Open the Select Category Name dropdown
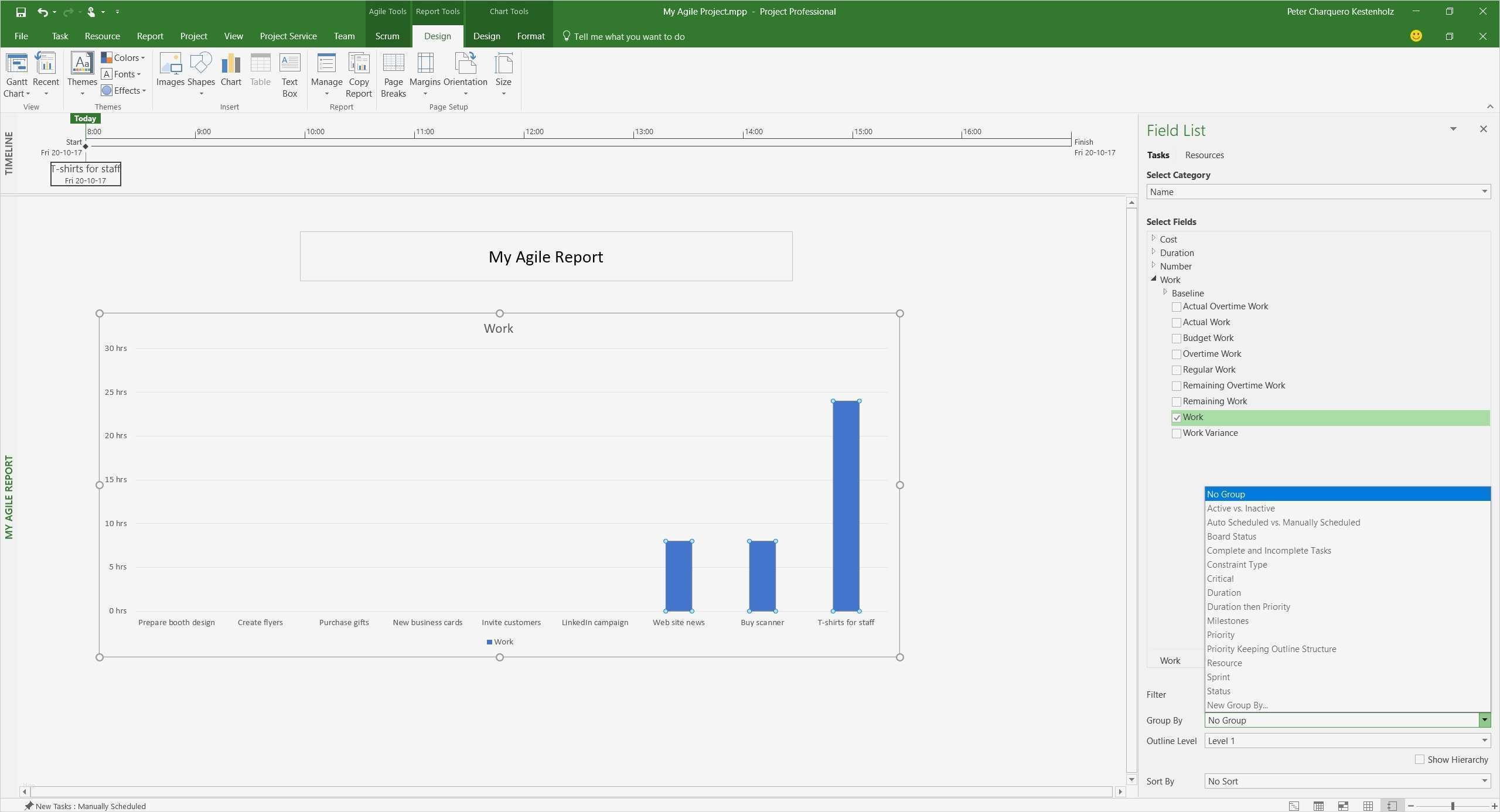 (1318, 192)
